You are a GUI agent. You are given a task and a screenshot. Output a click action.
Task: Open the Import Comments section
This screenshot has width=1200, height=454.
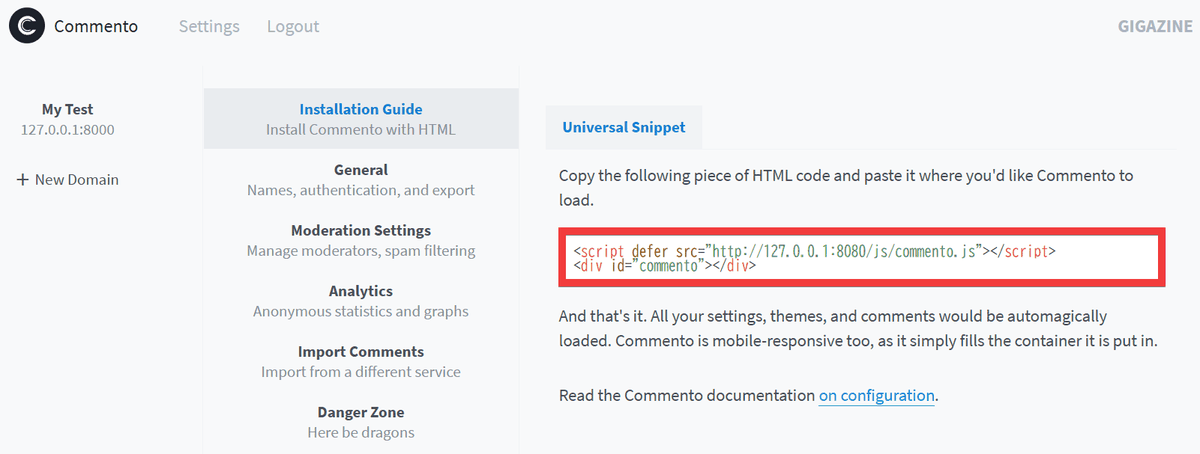pyautogui.click(x=361, y=352)
